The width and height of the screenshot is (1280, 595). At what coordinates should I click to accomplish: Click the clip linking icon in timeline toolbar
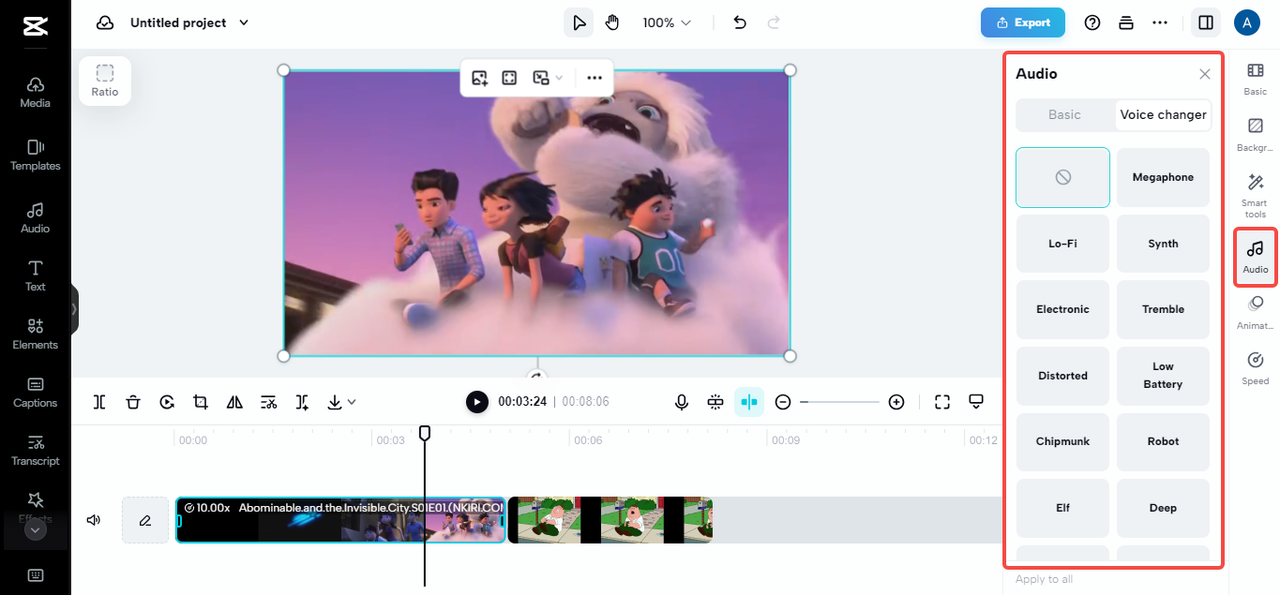[x=715, y=402]
